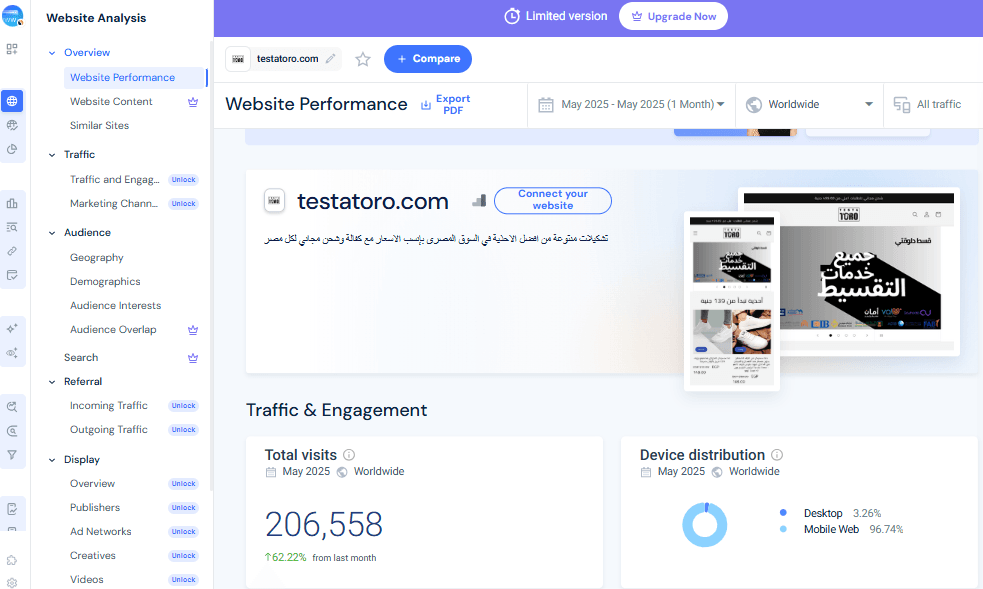Click the Similarweb account logo avatar
This screenshot has height=589, width=983.
(x=13, y=16)
